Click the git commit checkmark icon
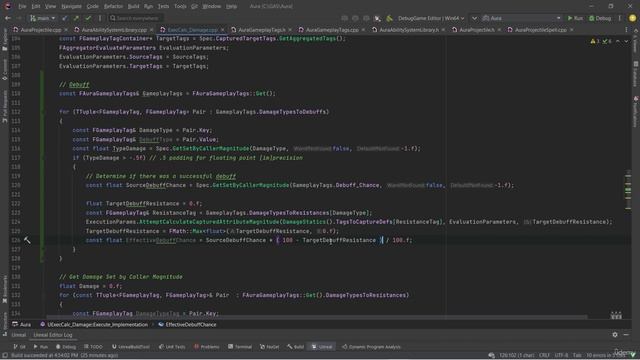Viewport: 640px width, 360px height. (88, 18)
